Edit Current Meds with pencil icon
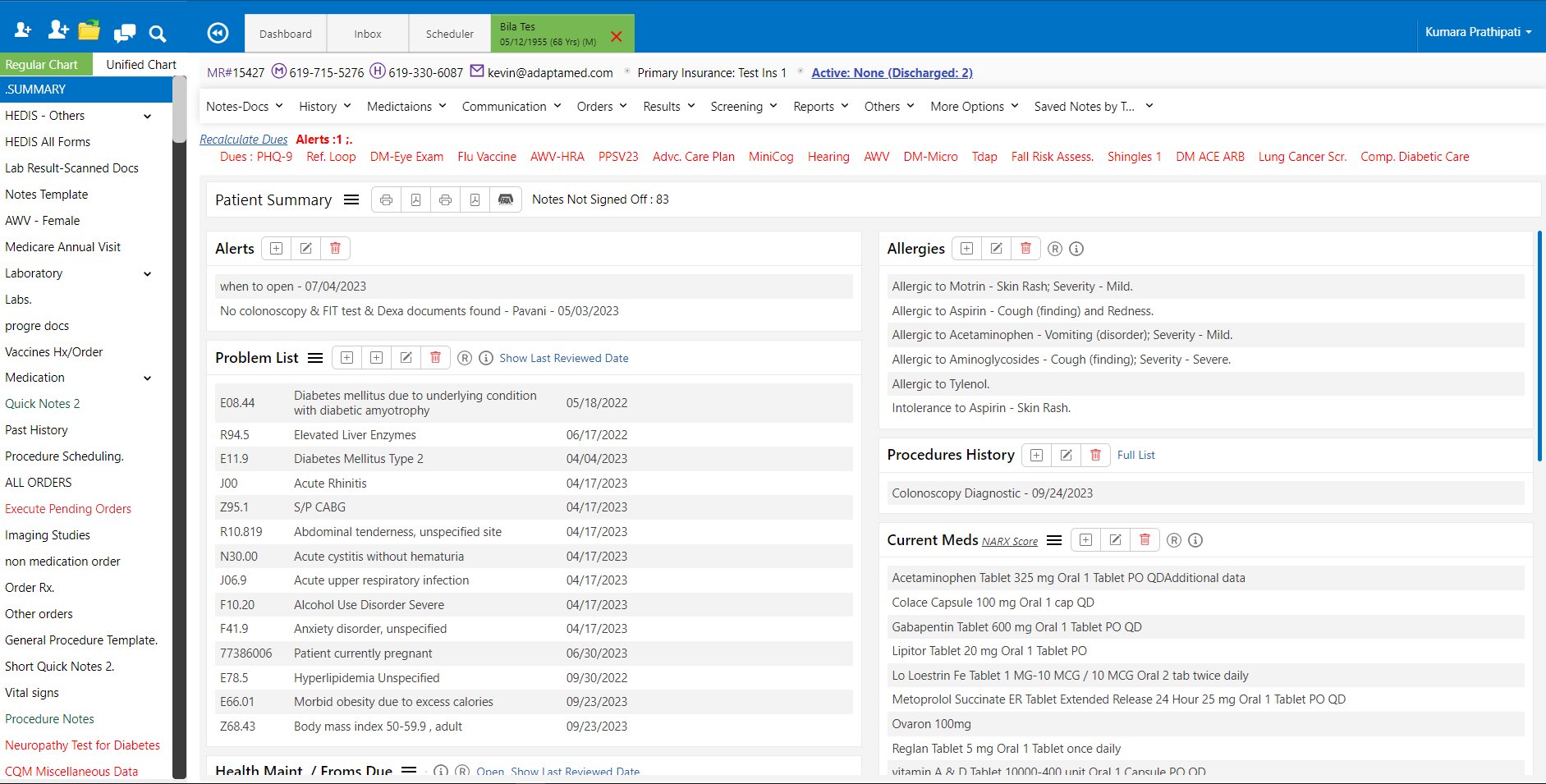Viewport: 1546px width, 784px height. point(1115,540)
